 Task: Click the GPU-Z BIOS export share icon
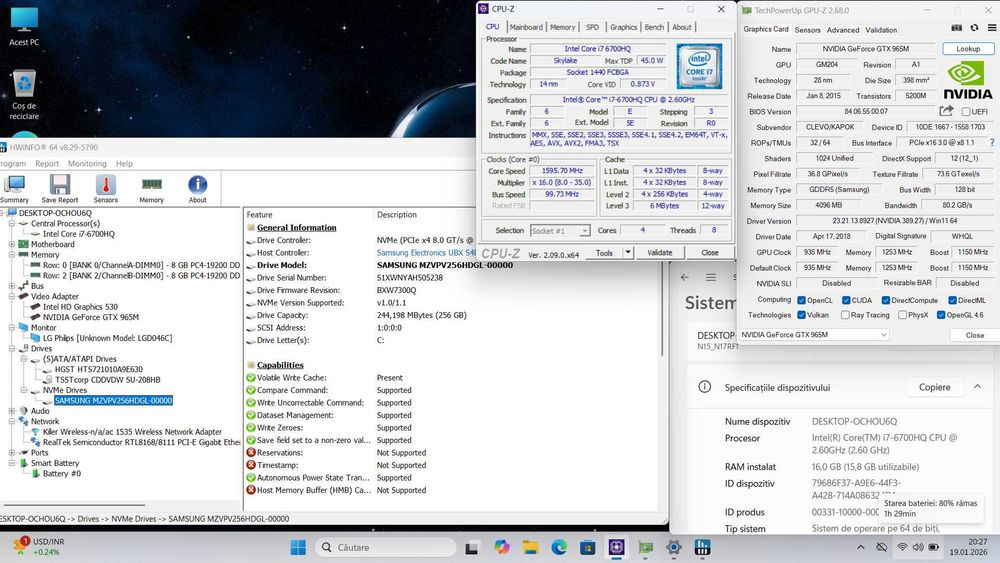pos(946,111)
